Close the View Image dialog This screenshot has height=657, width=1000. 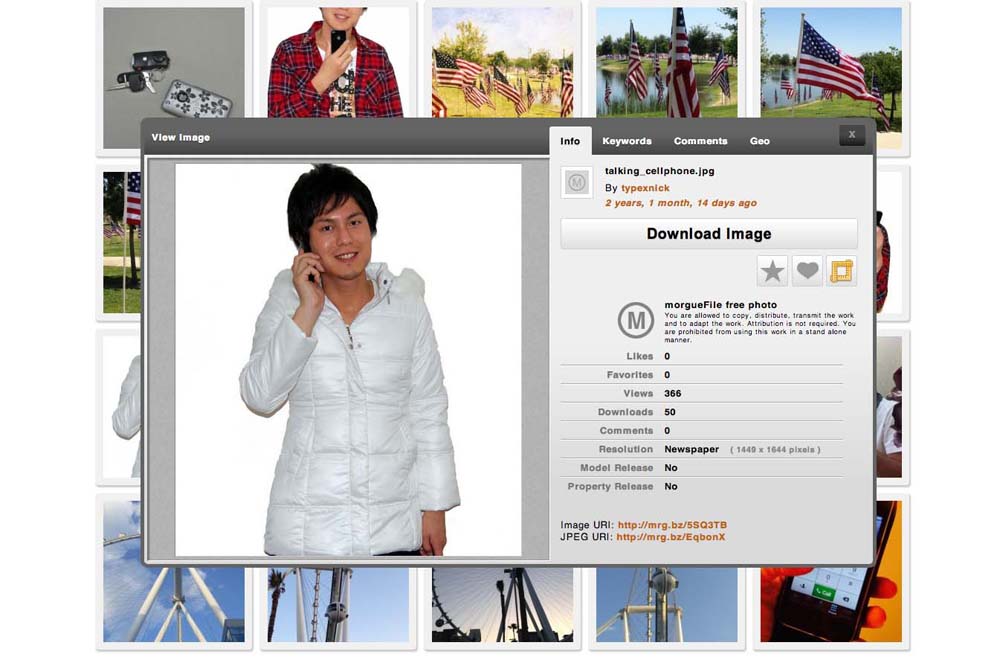(851, 135)
